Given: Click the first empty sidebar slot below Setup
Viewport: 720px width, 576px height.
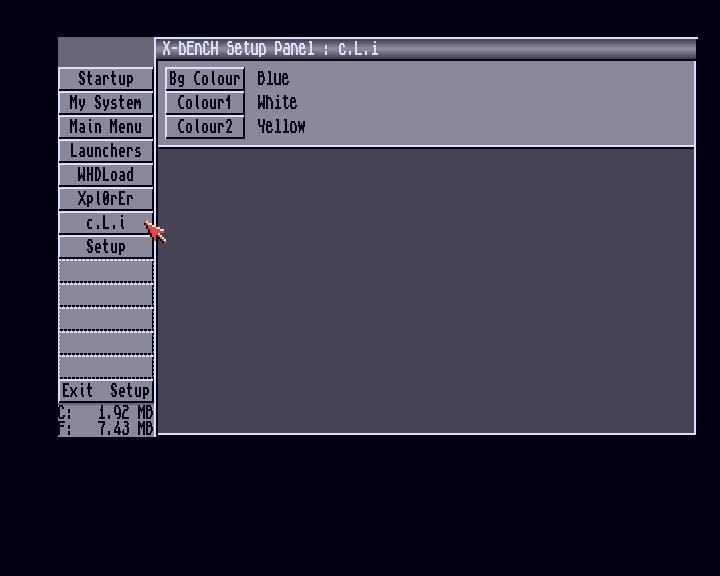Looking at the screenshot, I should pyautogui.click(x=106, y=271).
